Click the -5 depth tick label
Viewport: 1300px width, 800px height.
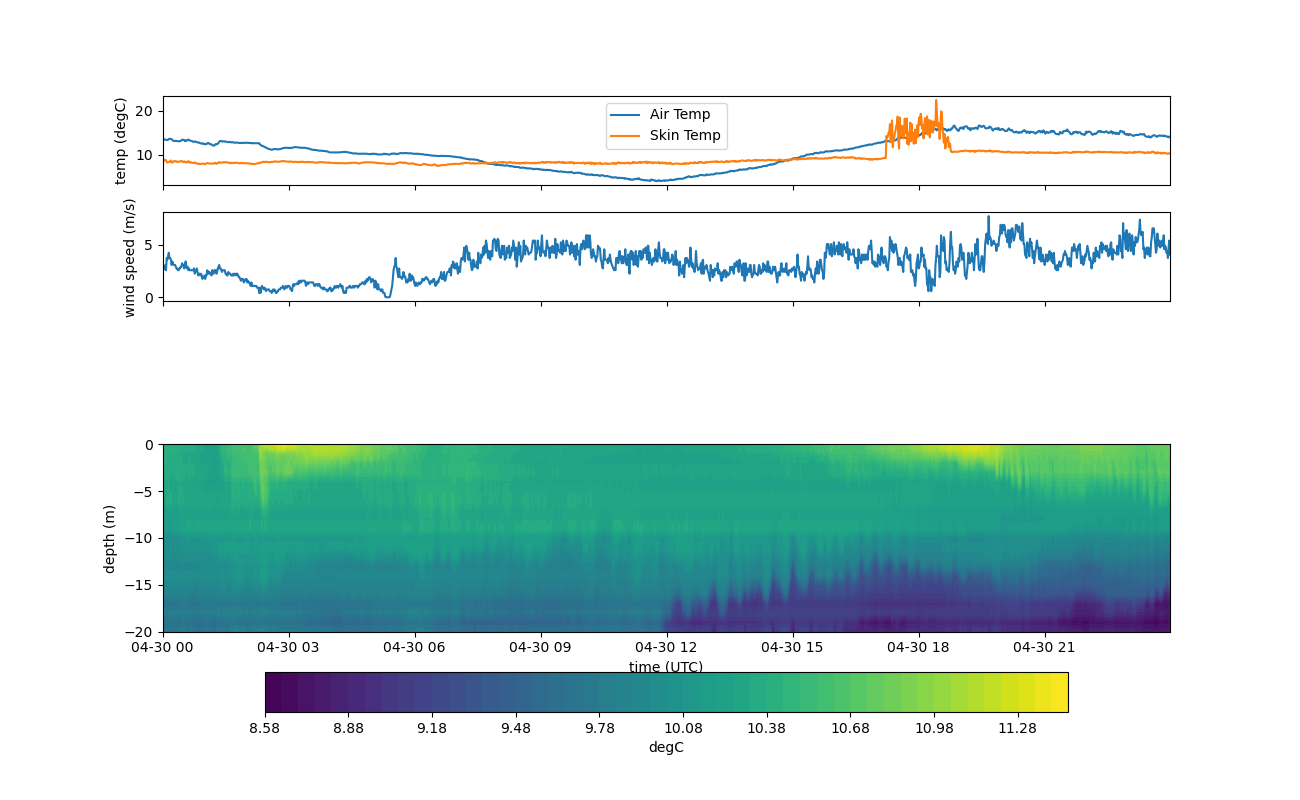tap(147, 491)
